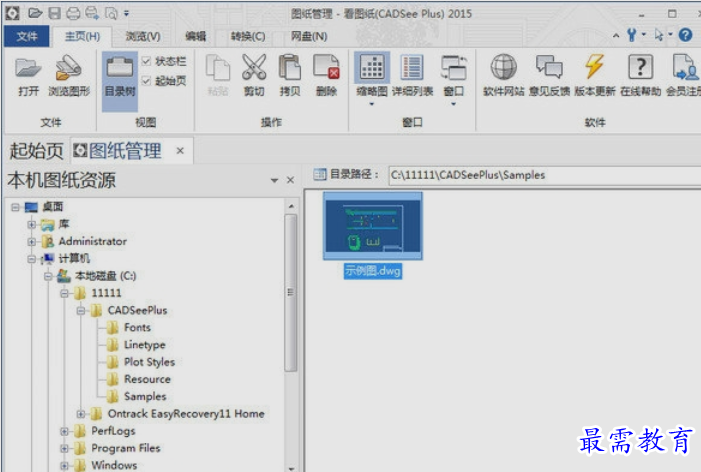Click the quick access batch print icon

coord(92,13)
